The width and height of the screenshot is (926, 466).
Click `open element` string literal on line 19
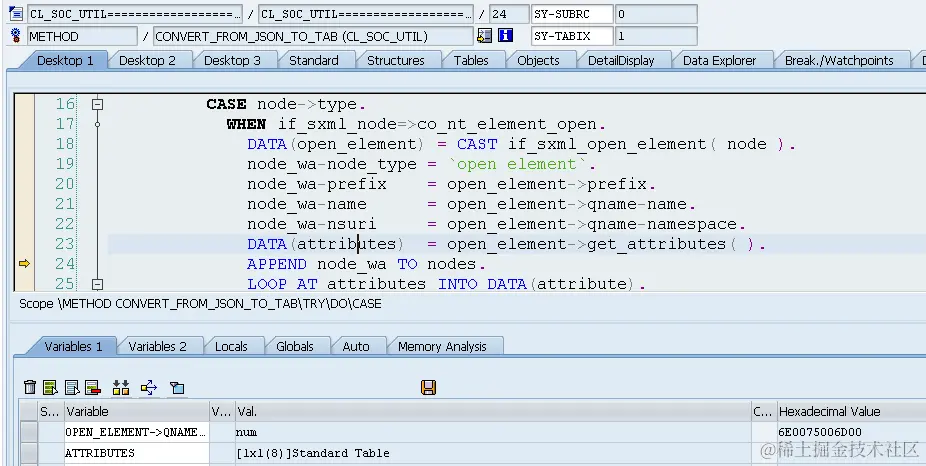[x=518, y=164]
